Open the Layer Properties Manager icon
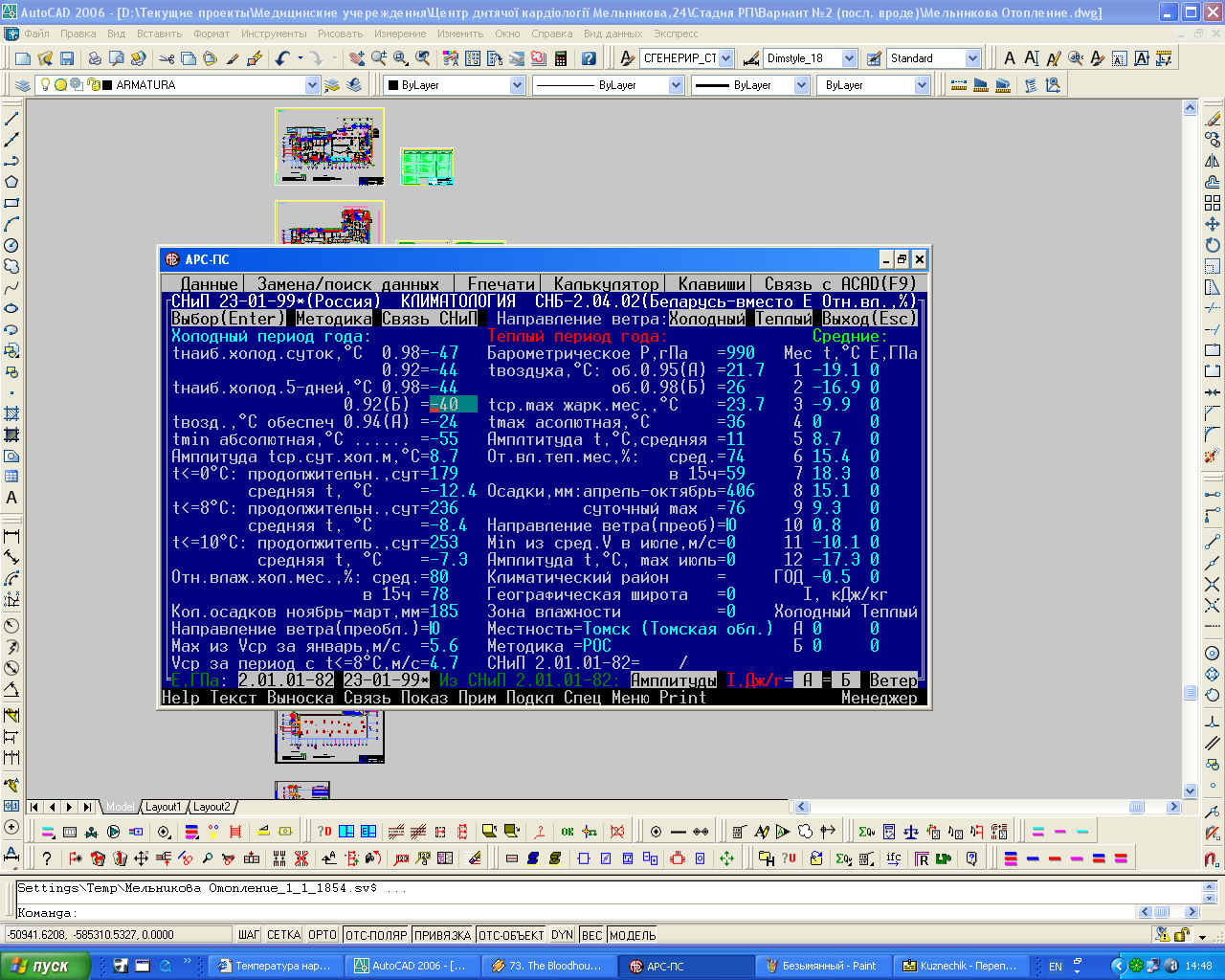 [x=23, y=85]
